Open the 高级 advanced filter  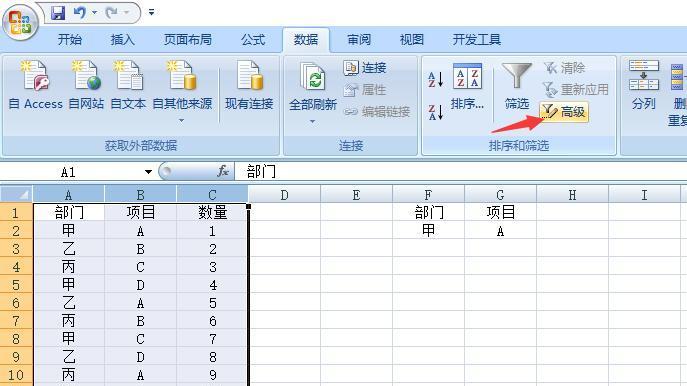564,112
